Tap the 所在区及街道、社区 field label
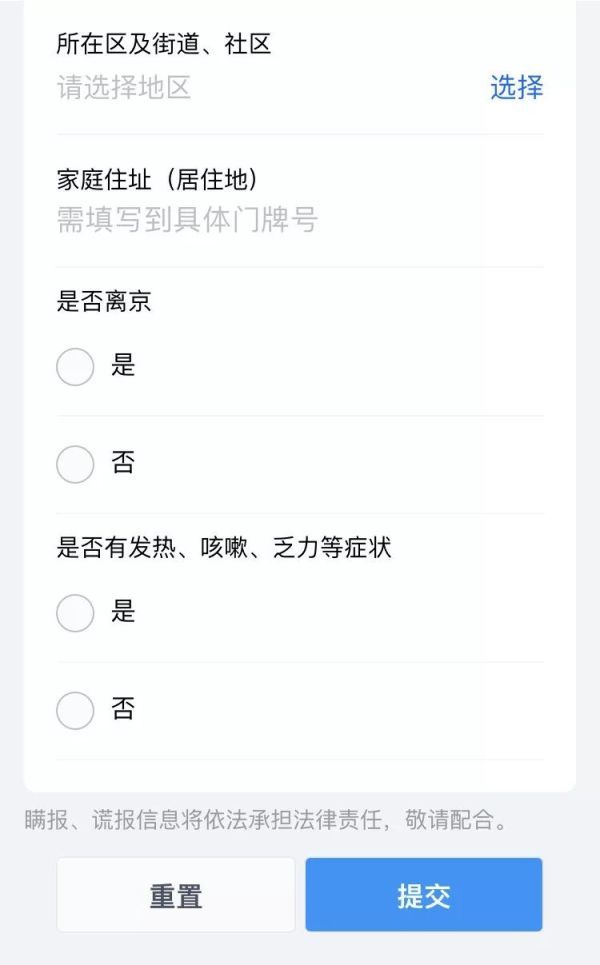 tap(164, 44)
